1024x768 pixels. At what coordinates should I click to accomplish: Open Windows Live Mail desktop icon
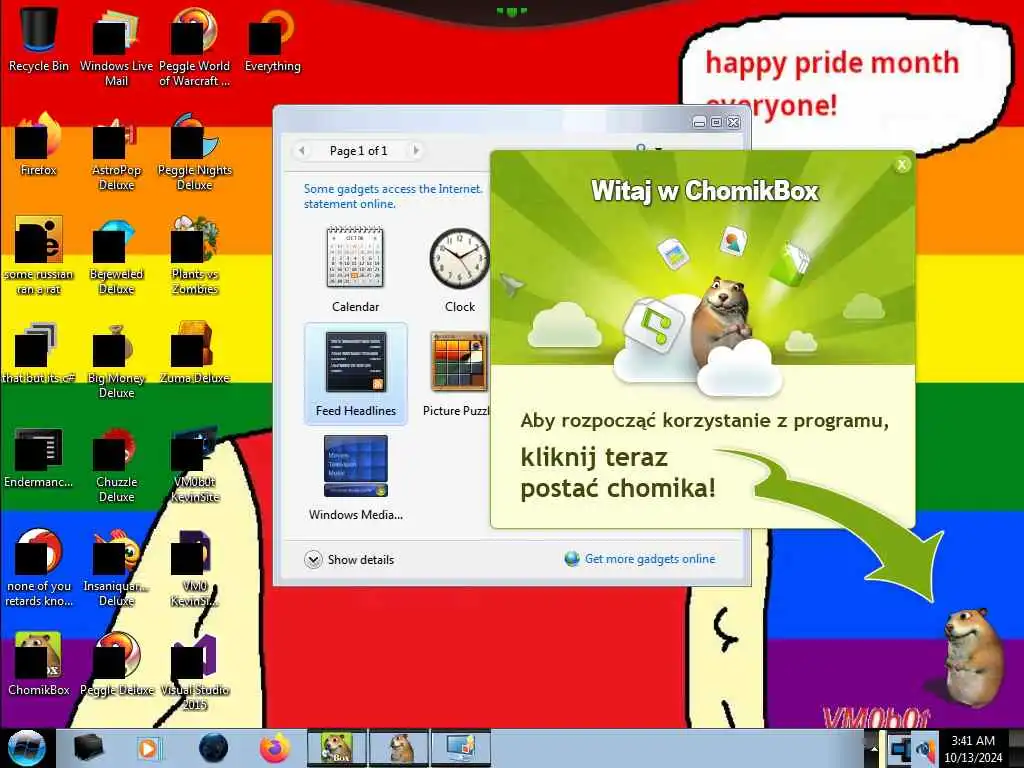(116, 46)
